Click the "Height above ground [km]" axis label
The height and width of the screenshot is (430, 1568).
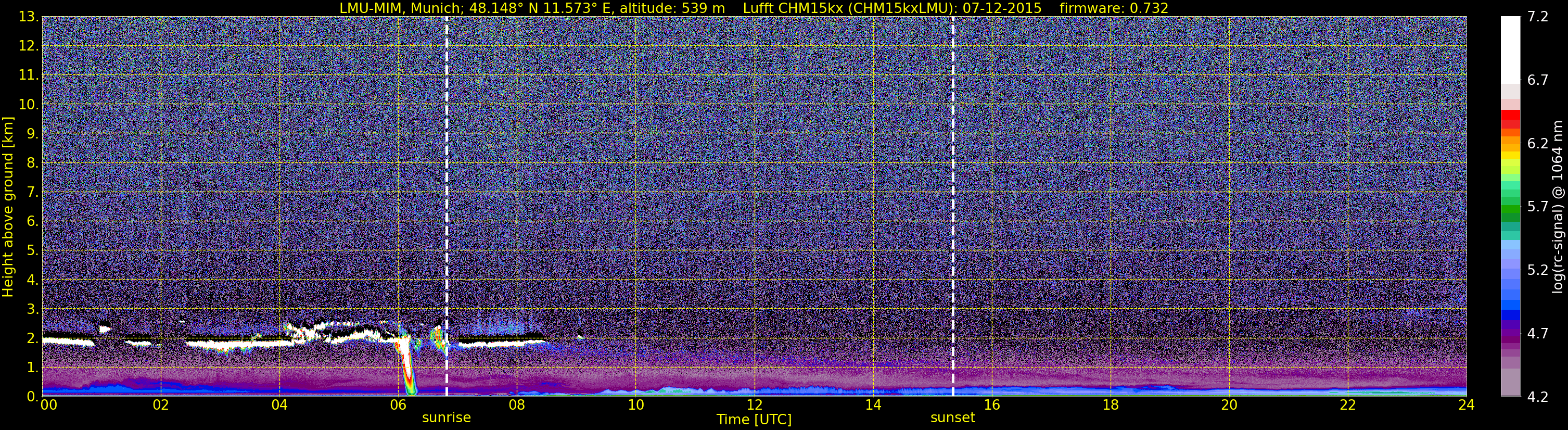pyautogui.click(x=8, y=207)
